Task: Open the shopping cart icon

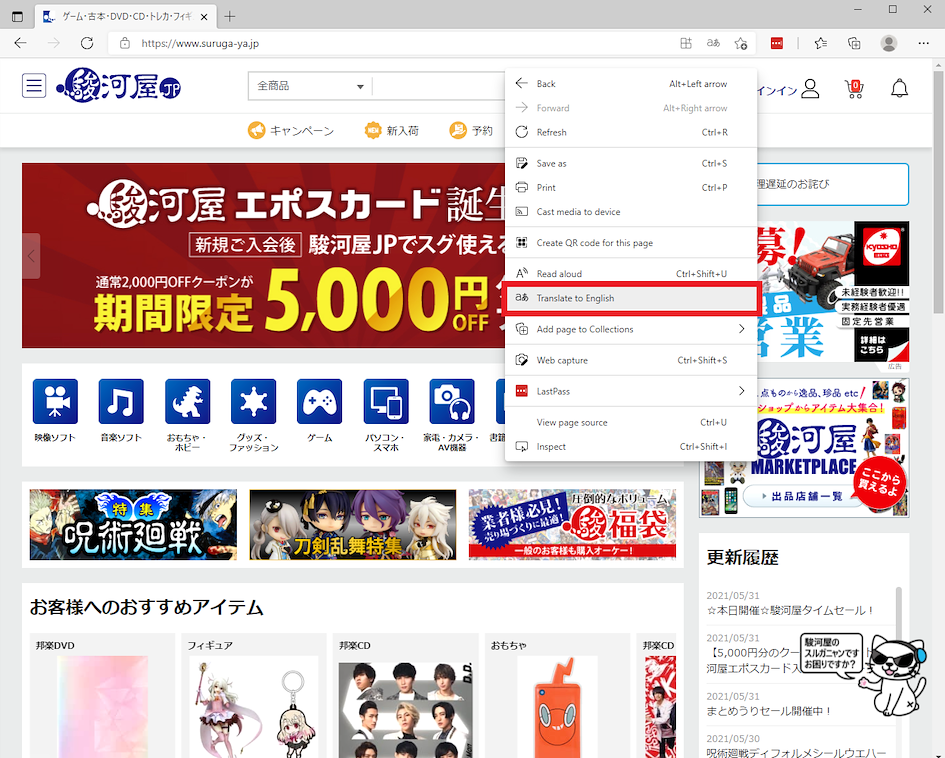Action: [x=854, y=89]
